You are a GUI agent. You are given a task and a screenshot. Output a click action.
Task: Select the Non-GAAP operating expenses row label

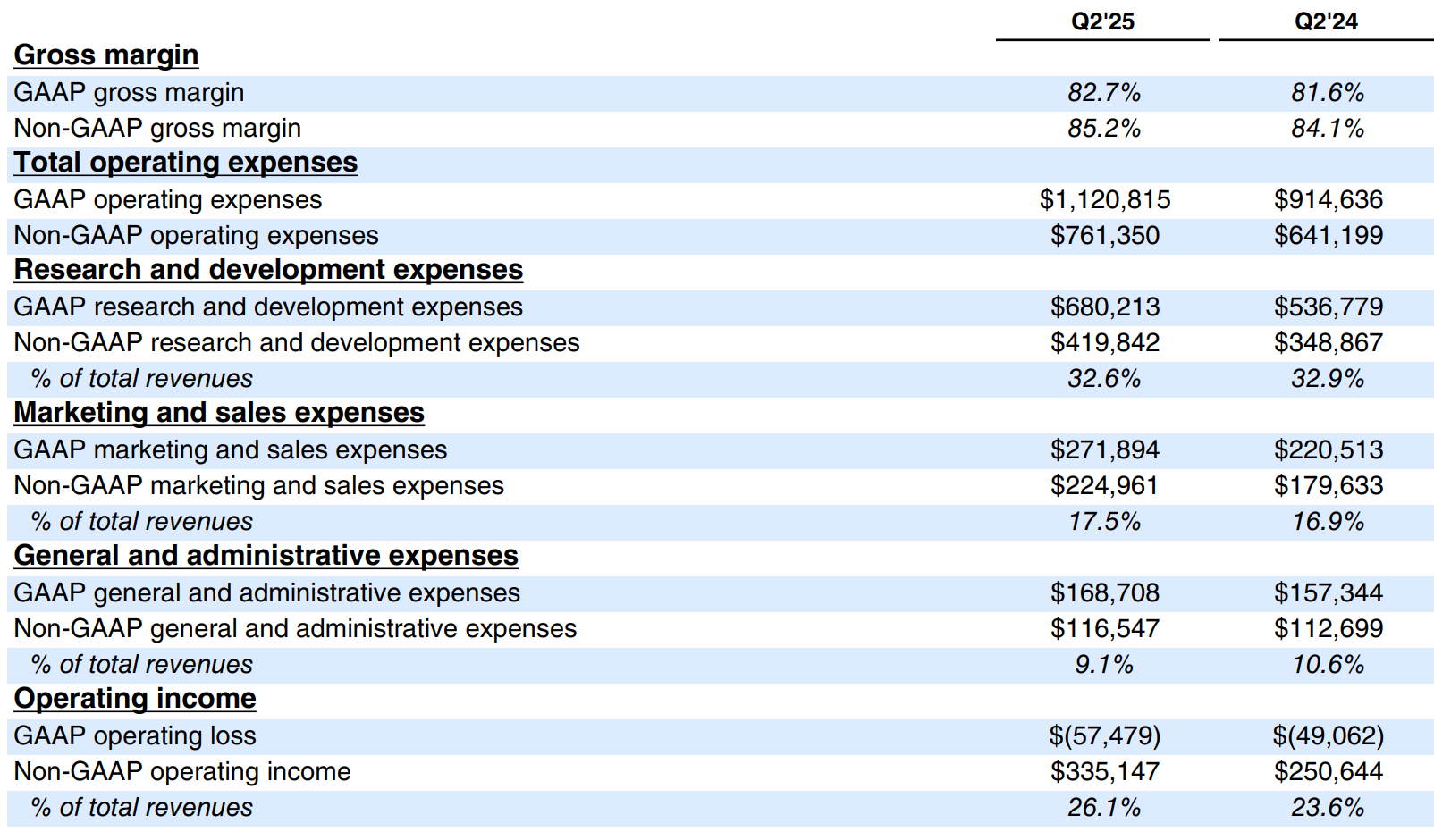(x=196, y=236)
